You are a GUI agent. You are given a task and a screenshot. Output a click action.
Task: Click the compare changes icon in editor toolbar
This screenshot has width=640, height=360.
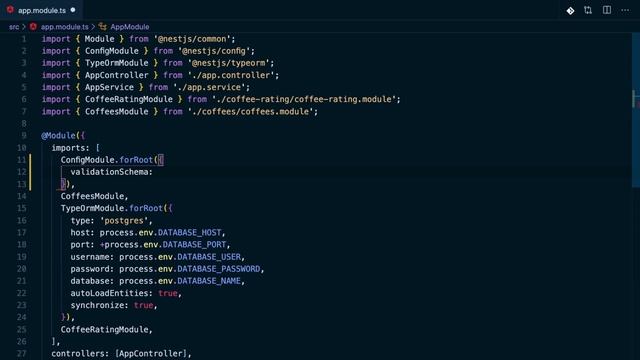(588, 10)
